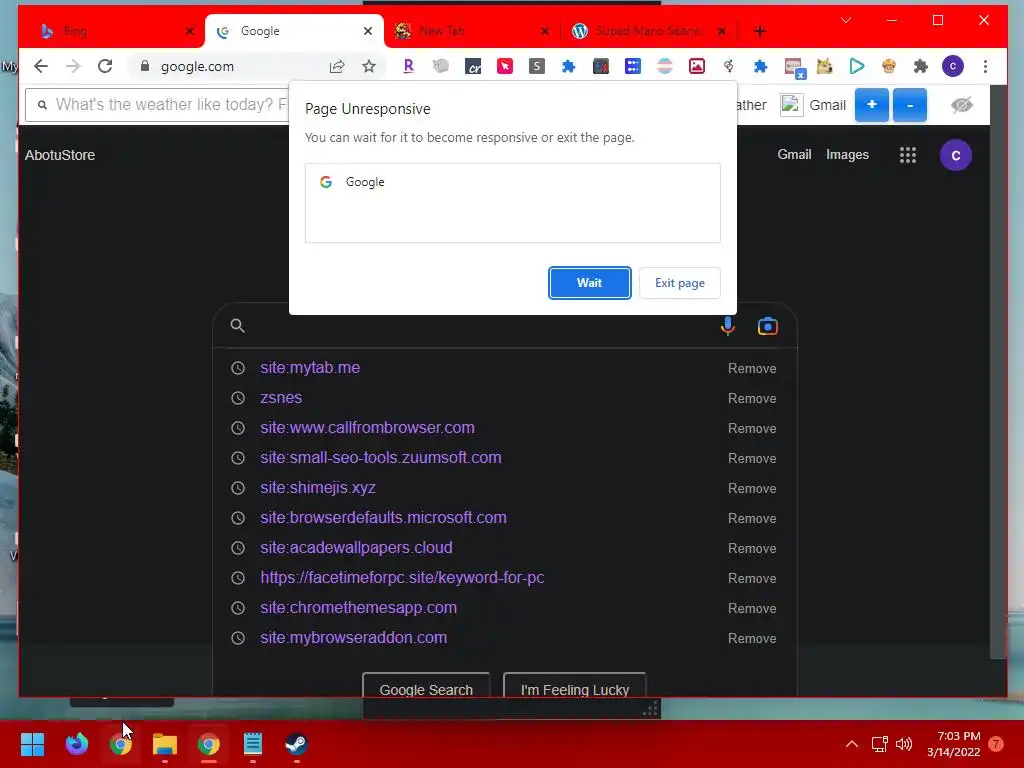
Task: Open the Gmail link in extension bar
Action: pos(827,105)
